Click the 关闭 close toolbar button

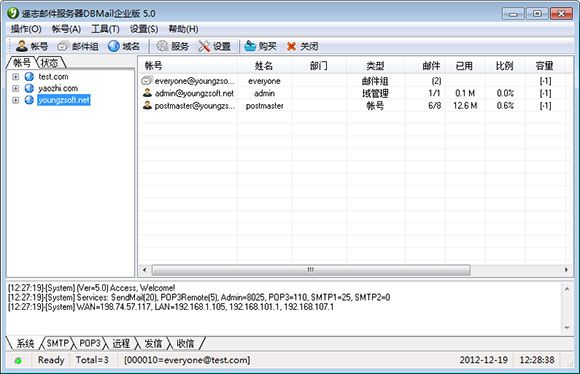point(302,46)
